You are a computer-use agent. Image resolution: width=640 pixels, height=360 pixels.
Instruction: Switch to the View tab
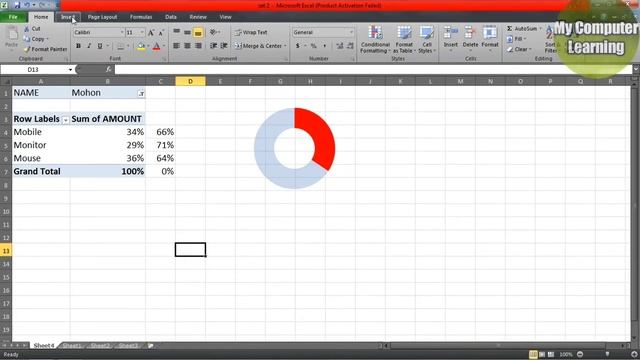point(225,17)
